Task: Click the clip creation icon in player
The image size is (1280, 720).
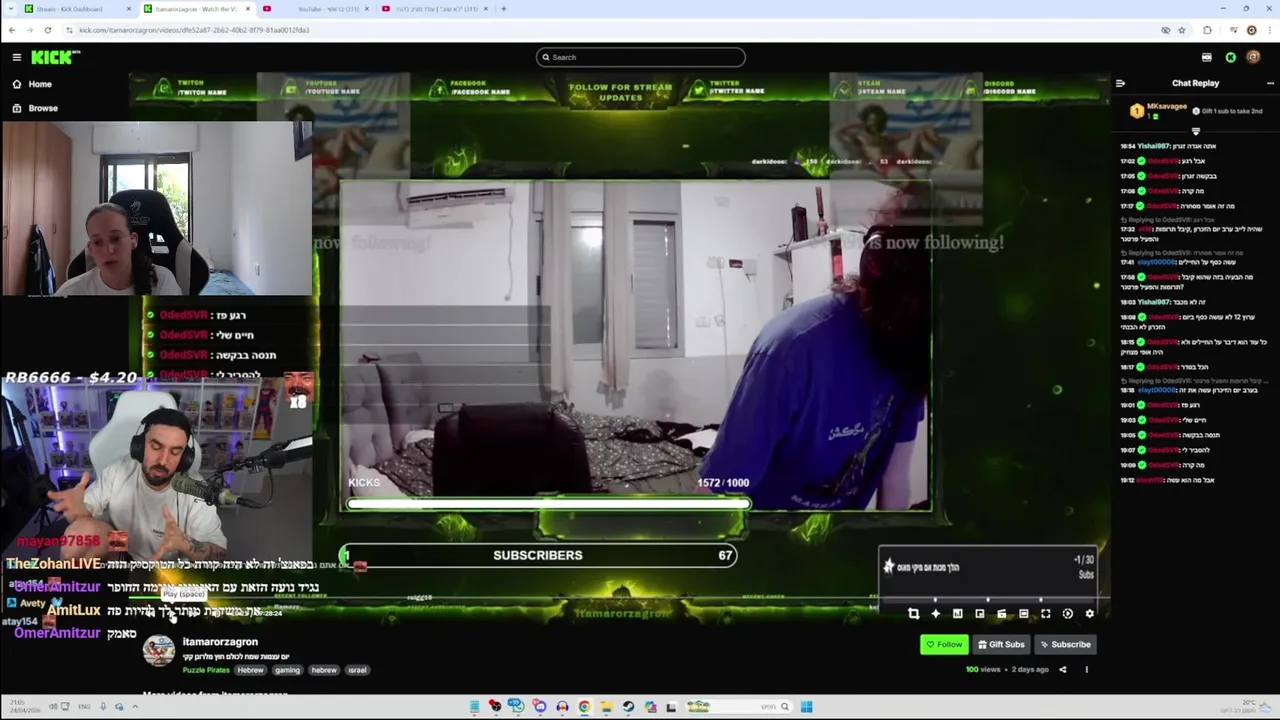Action: pos(1001,614)
